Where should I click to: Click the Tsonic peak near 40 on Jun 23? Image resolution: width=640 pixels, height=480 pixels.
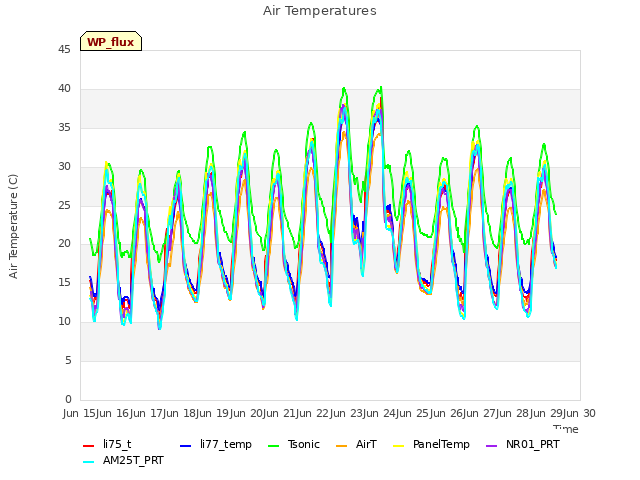pyautogui.click(x=381, y=87)
